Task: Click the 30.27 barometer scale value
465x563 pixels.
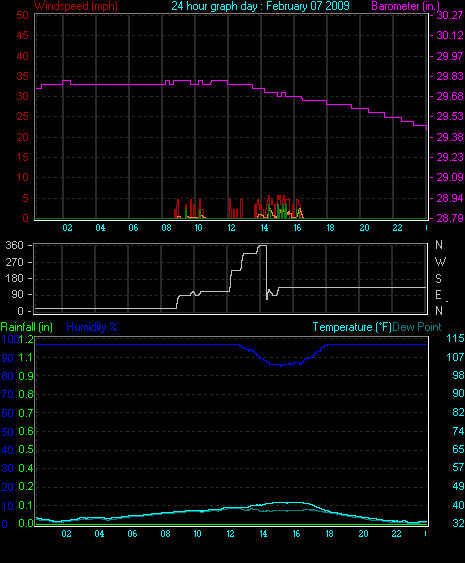Action: click(x=450, y=15)
